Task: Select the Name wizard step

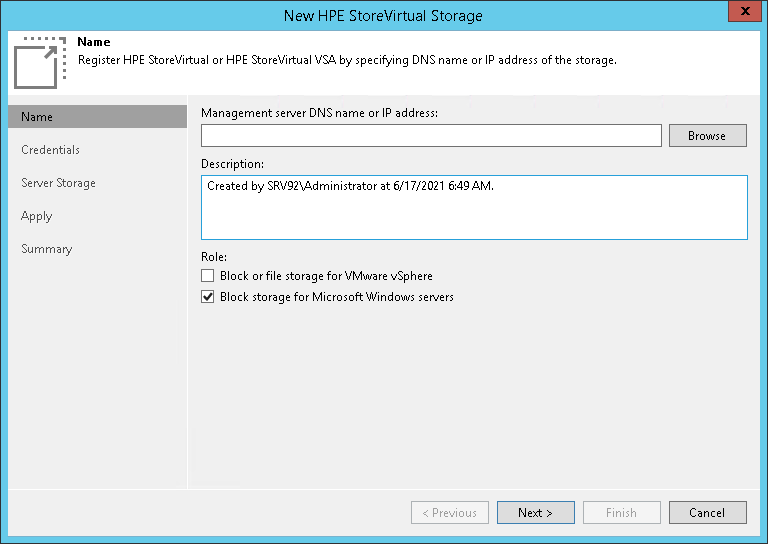Action: tap(97, 117)
